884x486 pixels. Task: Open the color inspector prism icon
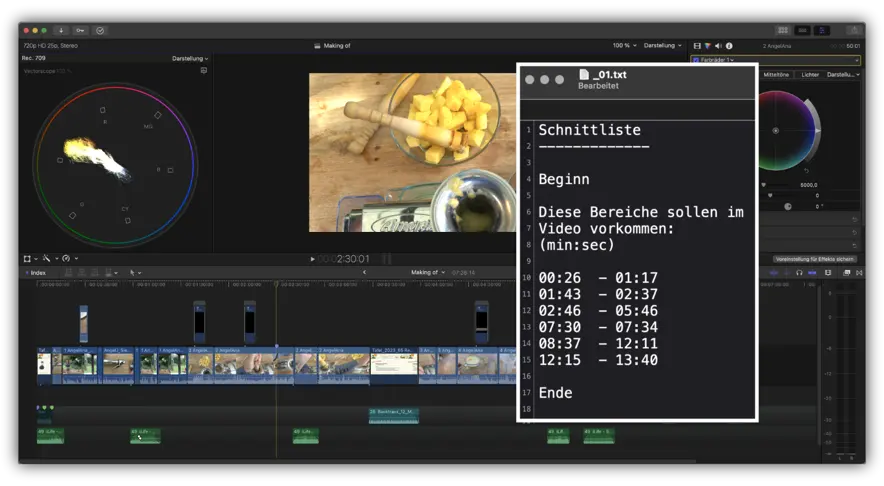click(x=708, y=46)
